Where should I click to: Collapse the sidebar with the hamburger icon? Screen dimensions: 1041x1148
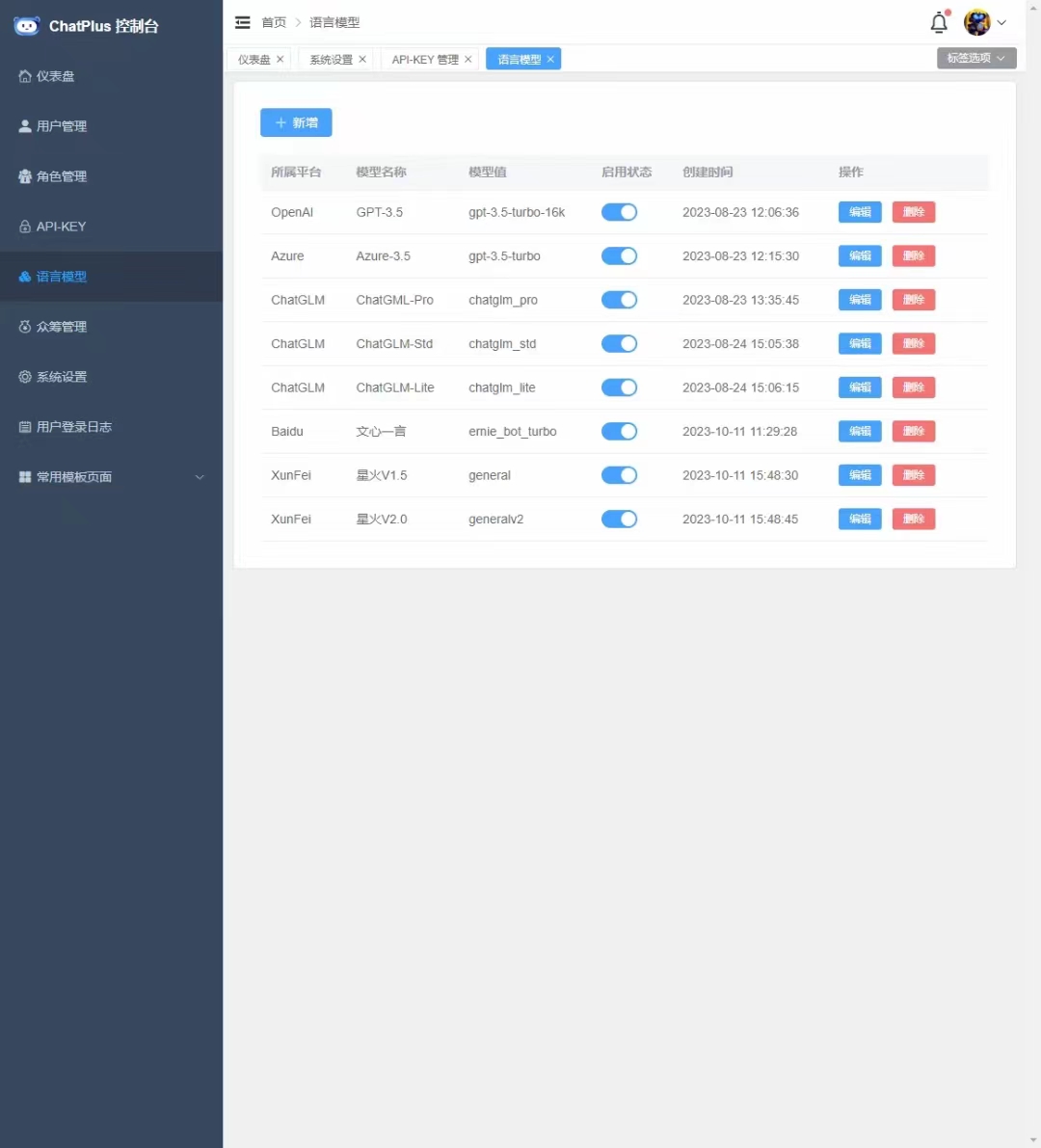[242, 21]
